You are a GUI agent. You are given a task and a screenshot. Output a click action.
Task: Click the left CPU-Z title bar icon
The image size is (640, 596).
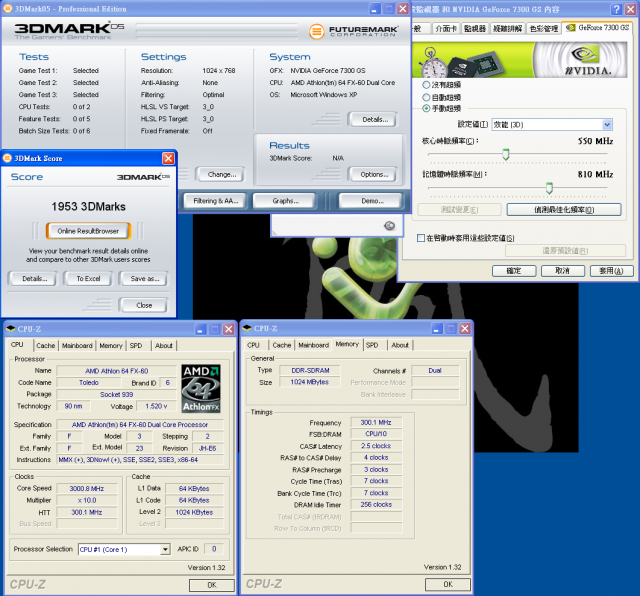[x=11, y=329]
